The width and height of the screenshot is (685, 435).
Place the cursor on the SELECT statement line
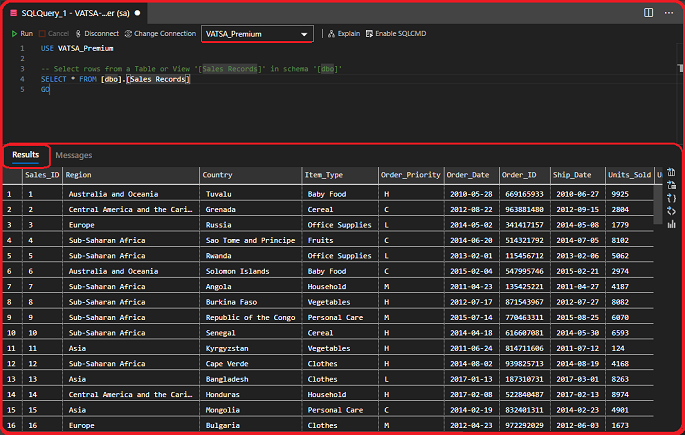(115, 79)
